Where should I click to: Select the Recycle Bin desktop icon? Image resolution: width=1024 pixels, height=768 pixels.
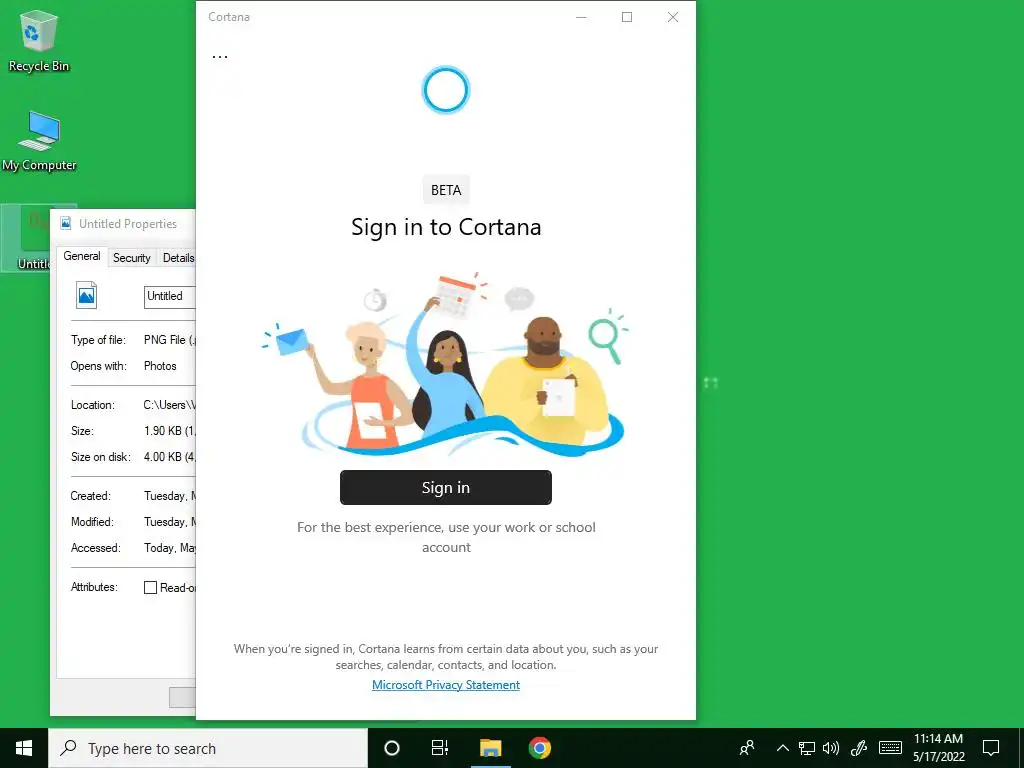click(39, 41)
